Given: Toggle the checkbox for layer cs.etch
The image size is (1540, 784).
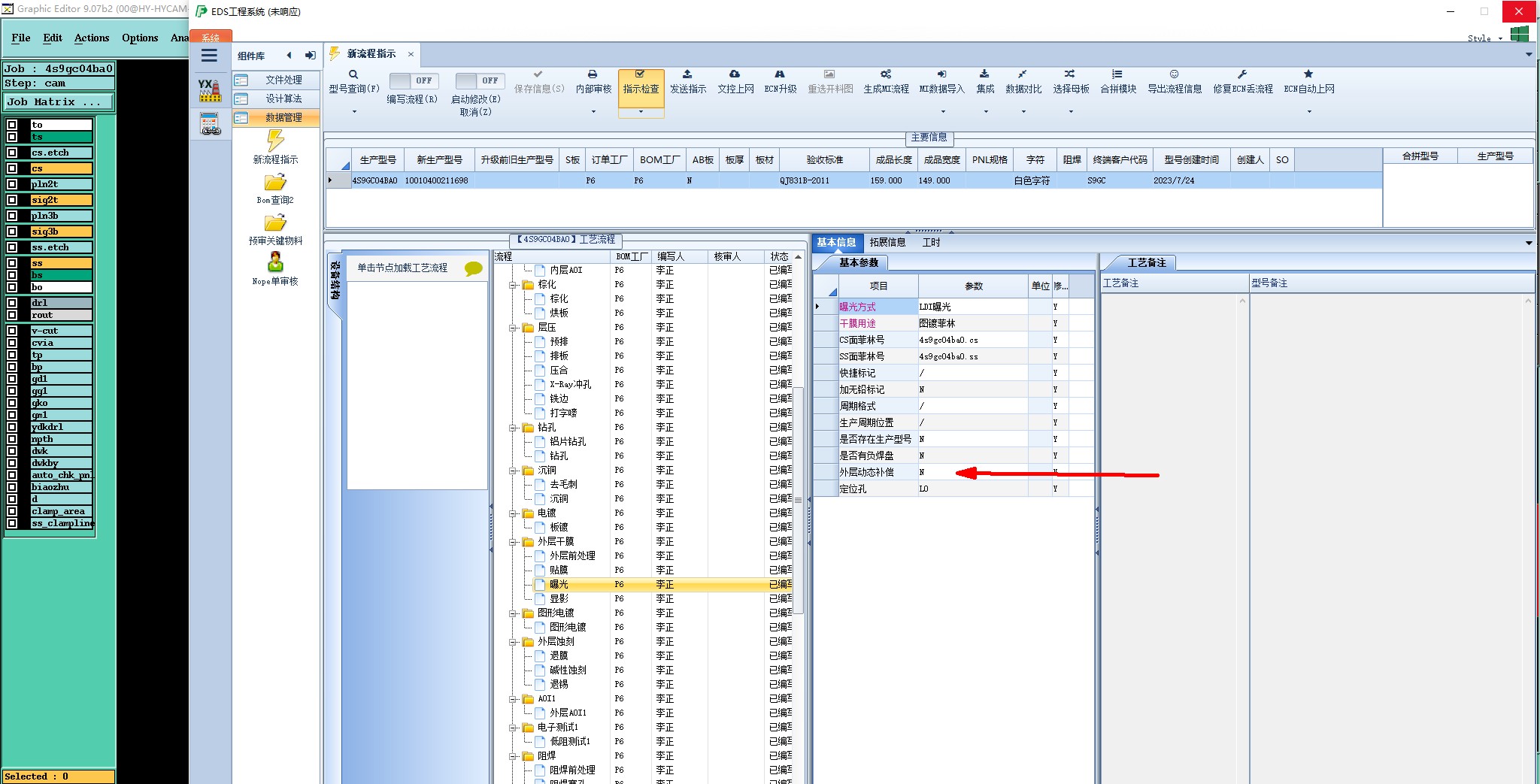Looking at the screenshot, I should pyautogui.click(x=12, y=153).
